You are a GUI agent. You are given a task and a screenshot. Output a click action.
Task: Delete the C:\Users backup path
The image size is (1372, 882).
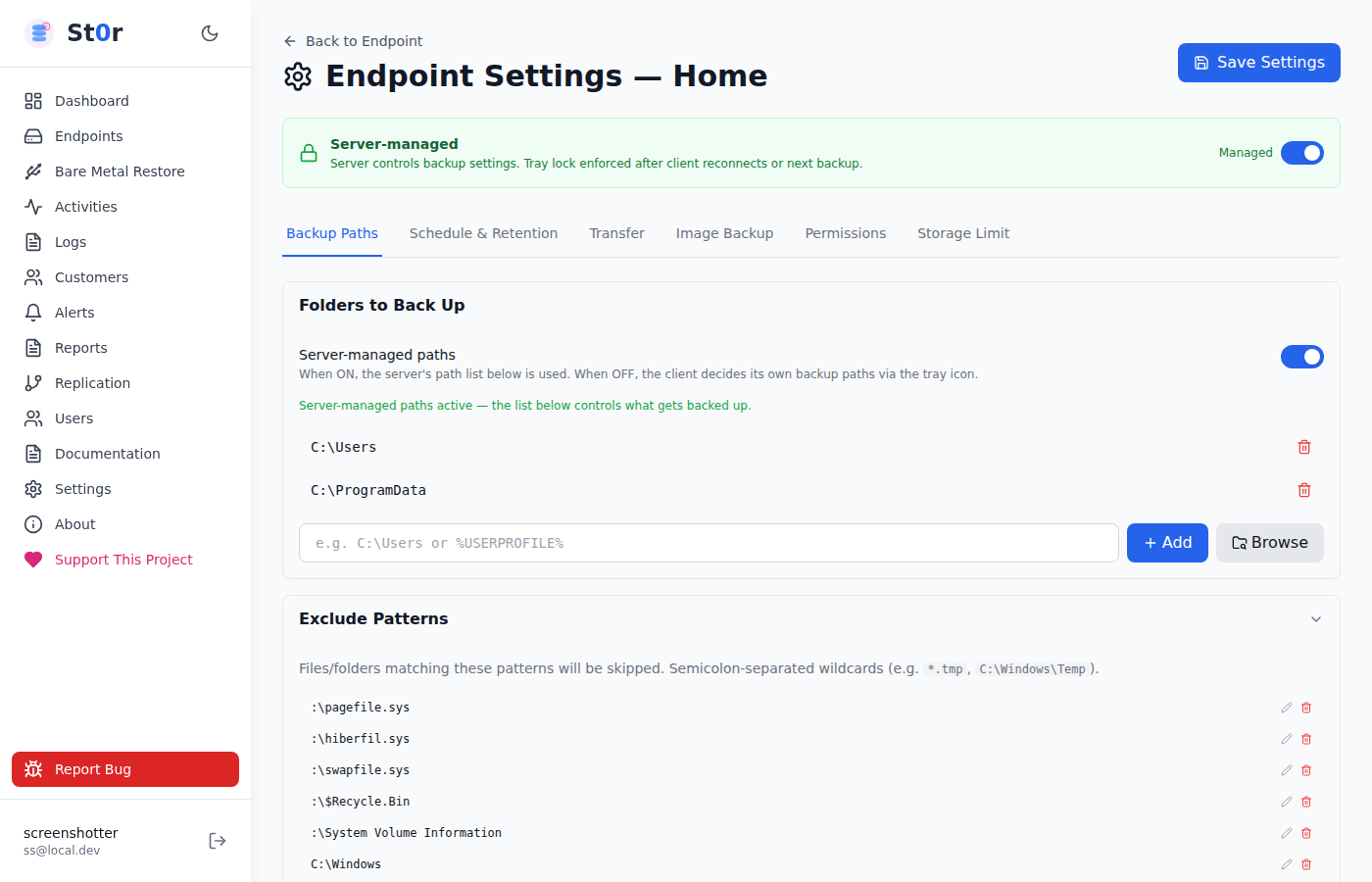point(1304,447)
